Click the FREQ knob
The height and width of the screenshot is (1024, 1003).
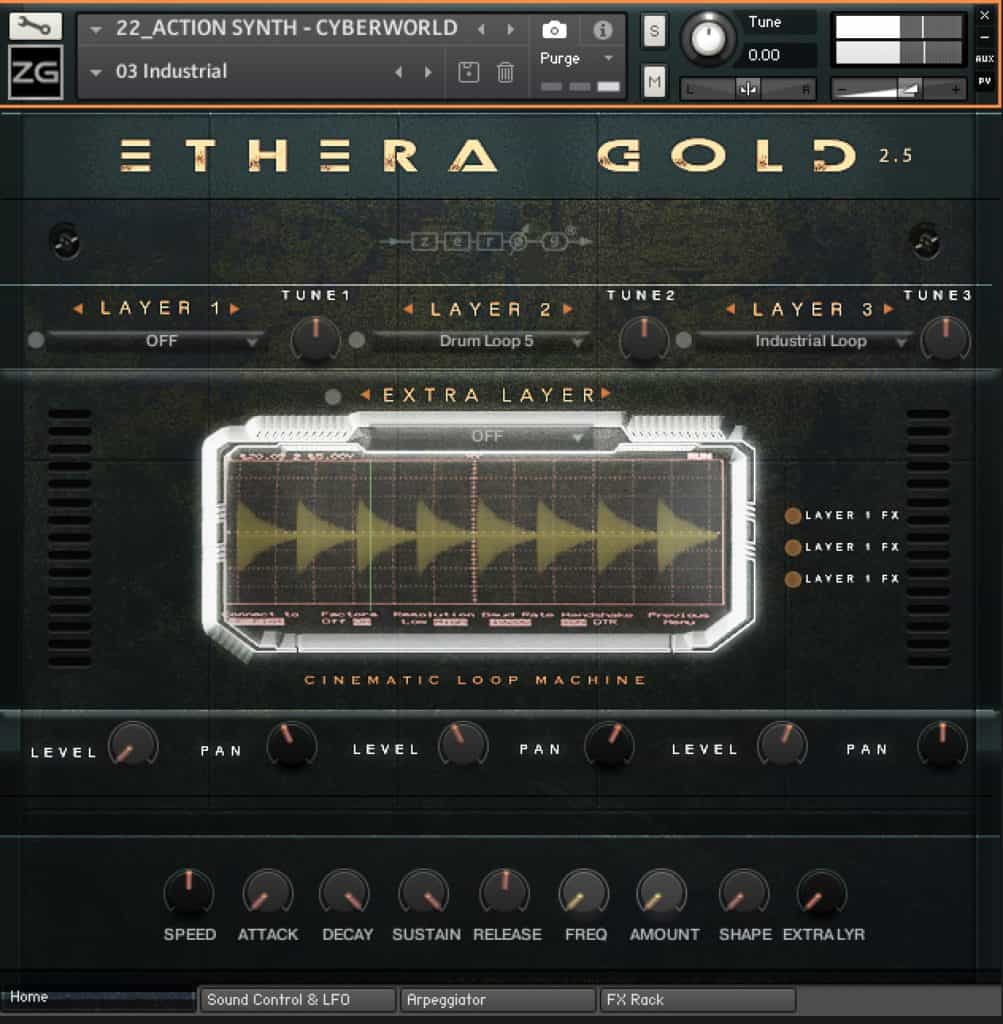(584, 892)
